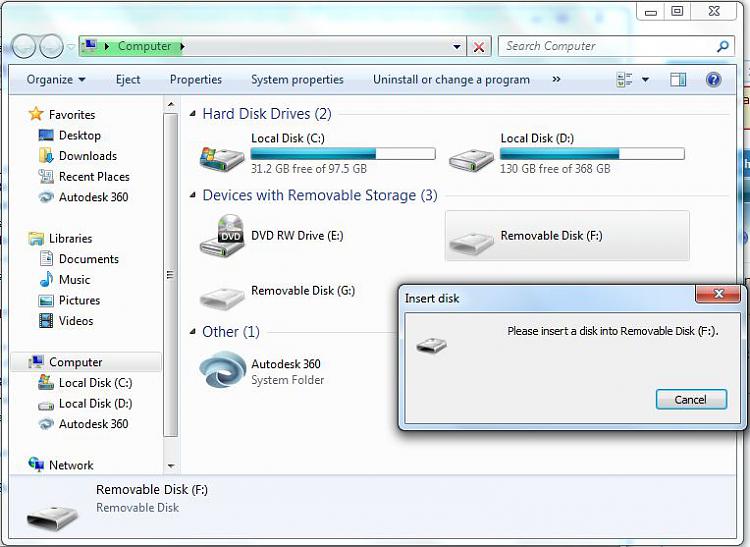Image resolution: width=750 pixels, height=547 pixels.
Task: Click the Documents library icon
Action: tap(46, 259)
